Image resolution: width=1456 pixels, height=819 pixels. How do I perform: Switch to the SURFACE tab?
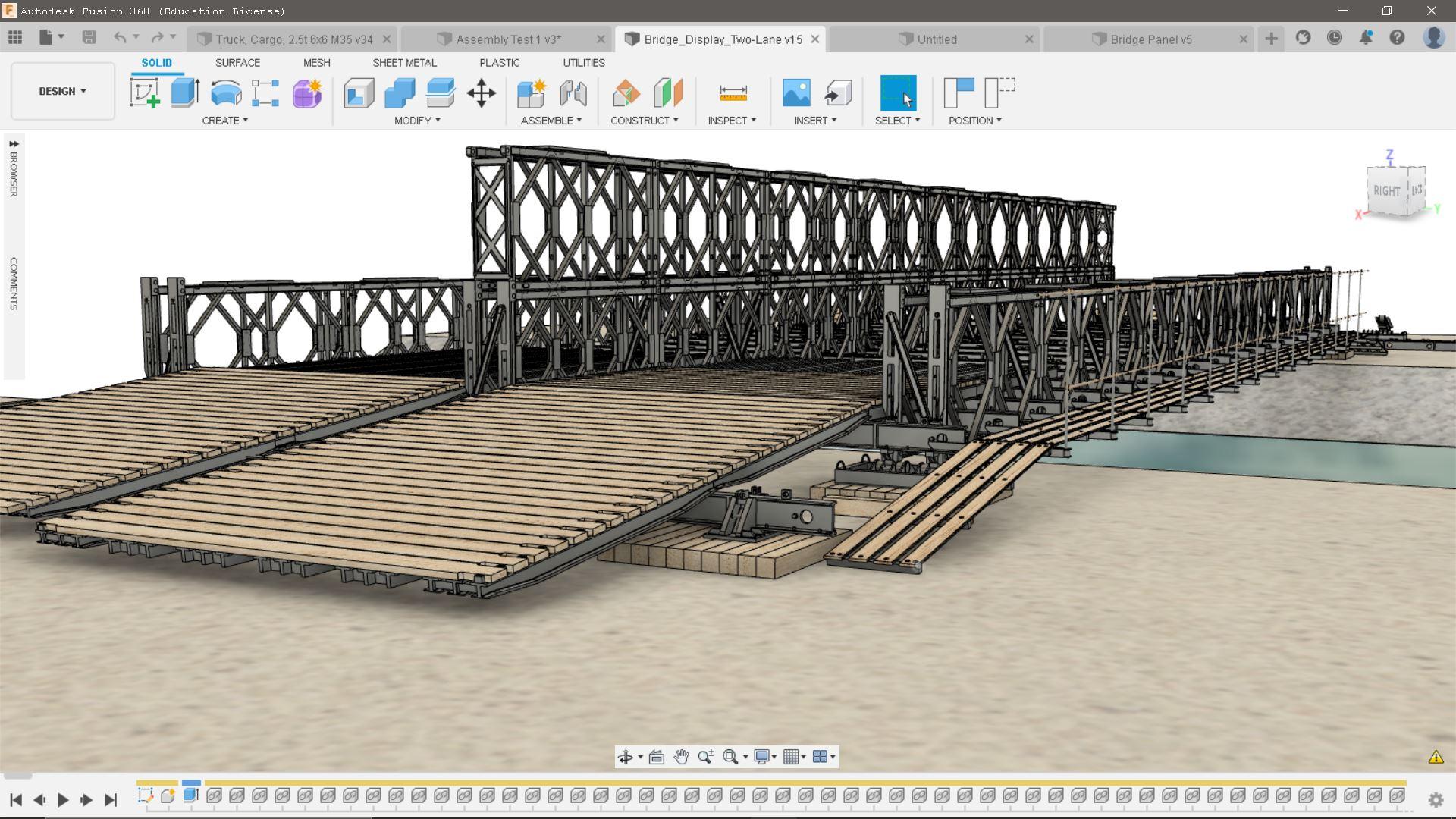click(x=237, y=63)
